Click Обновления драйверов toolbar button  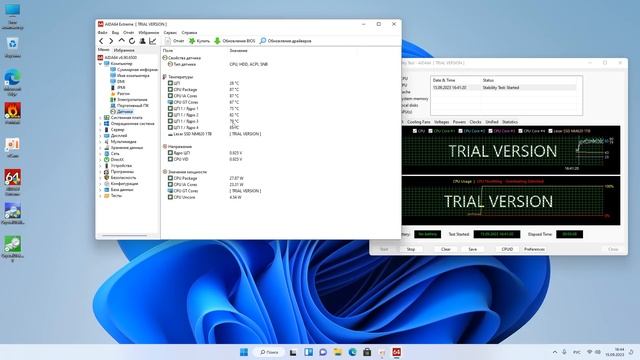[286, 41]
